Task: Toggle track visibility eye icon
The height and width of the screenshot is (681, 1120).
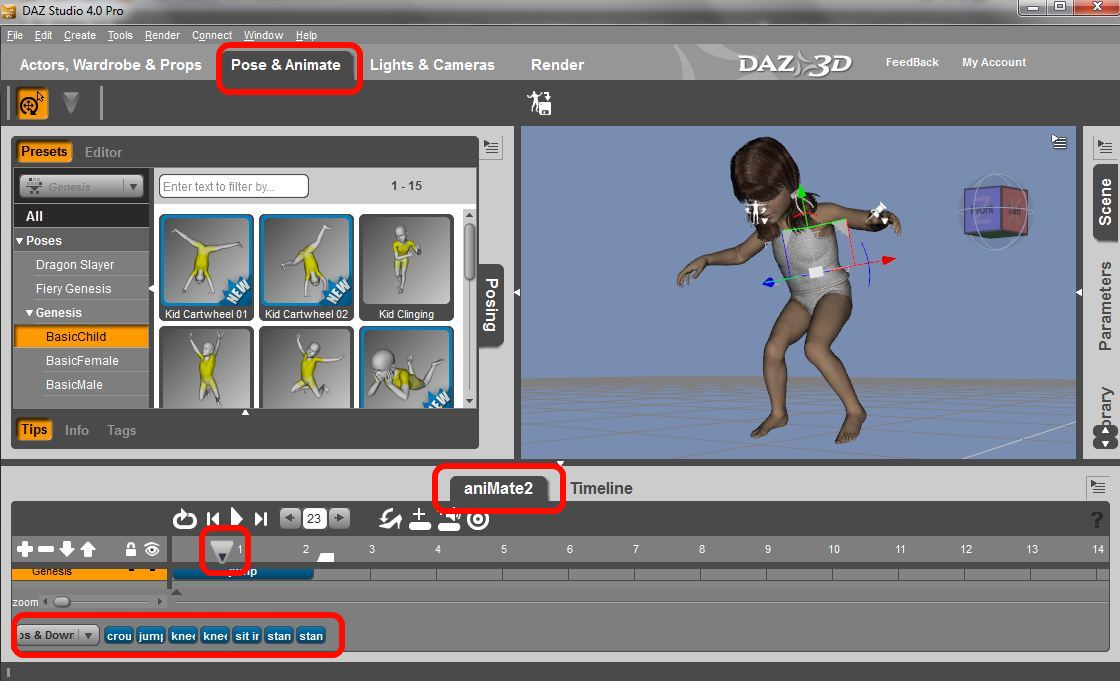Action: pyautogui.click(x=151, y=549)
